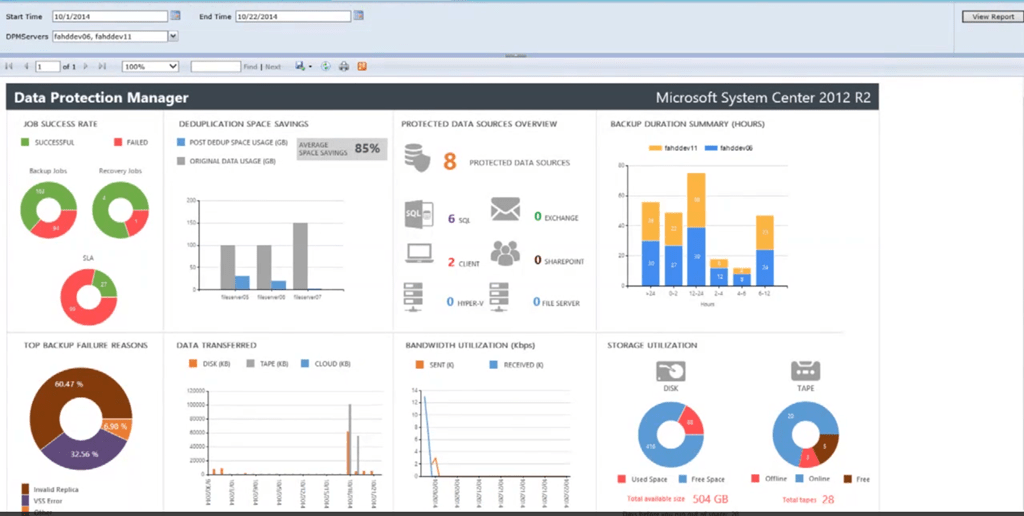Click the Client laptop icon
Viewport: 1024px width, 516px height.
(419, 253)
